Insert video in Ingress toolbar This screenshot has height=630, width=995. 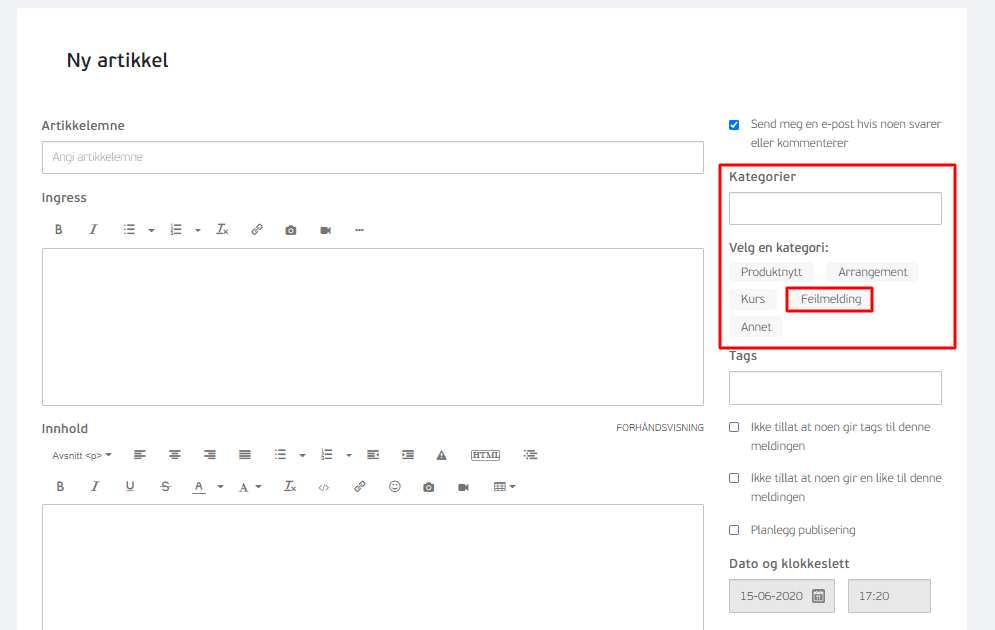pos(326,230)
